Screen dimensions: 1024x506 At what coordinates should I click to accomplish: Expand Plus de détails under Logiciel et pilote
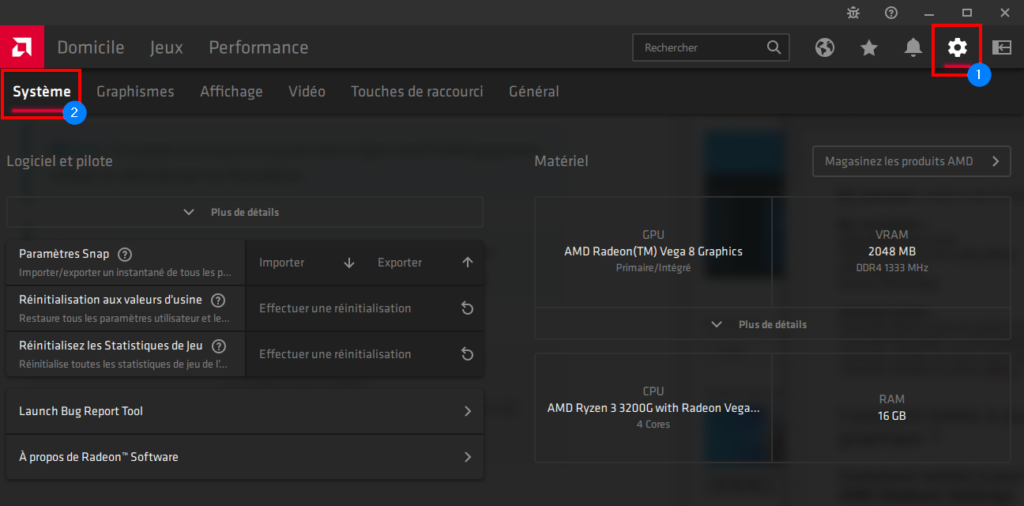click(x=245, y=212)
